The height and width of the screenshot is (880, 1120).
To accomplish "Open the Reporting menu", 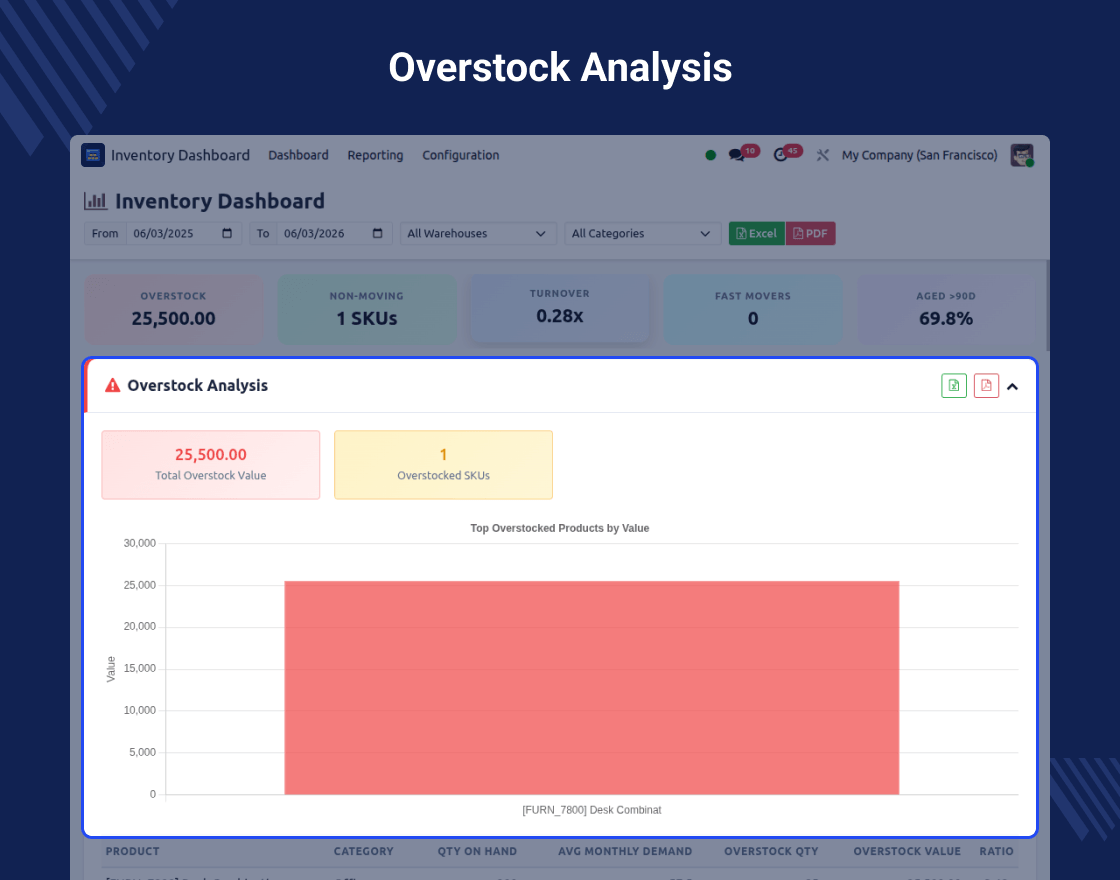I will [x=375, y=155].
